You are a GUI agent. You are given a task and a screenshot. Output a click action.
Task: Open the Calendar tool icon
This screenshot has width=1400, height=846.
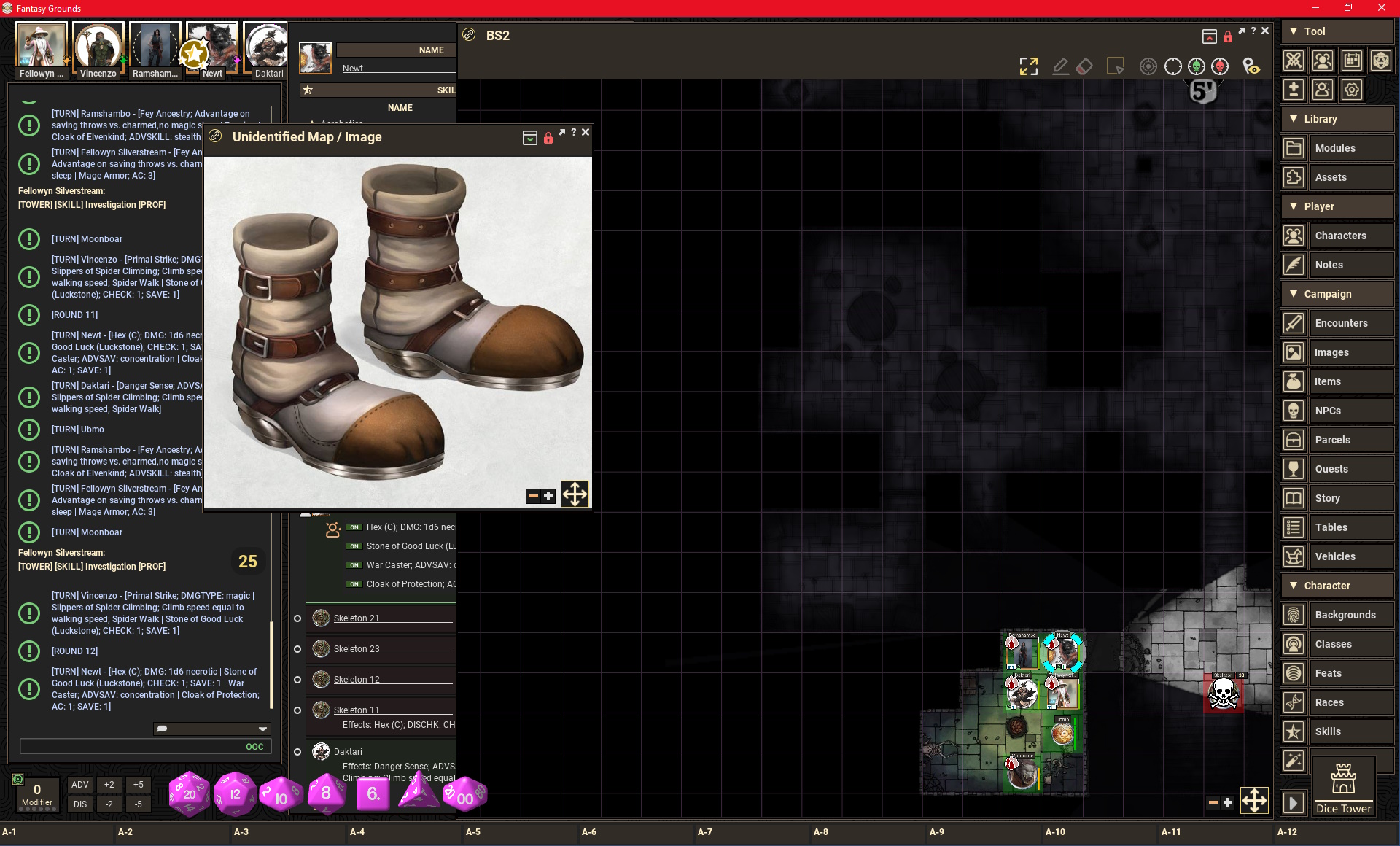point(1352,61)
